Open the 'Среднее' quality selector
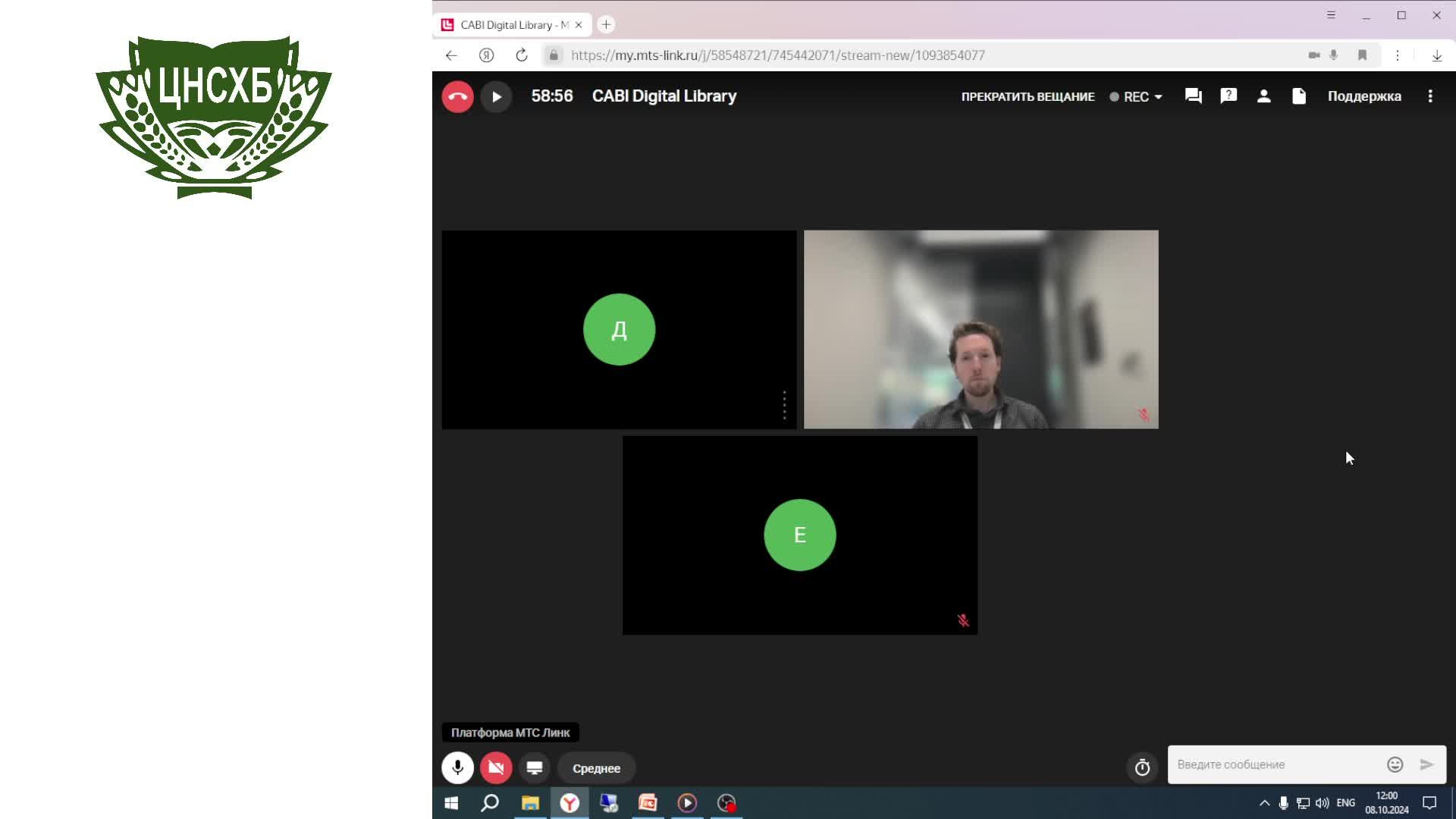The image size is (1456, 819). 597,768
